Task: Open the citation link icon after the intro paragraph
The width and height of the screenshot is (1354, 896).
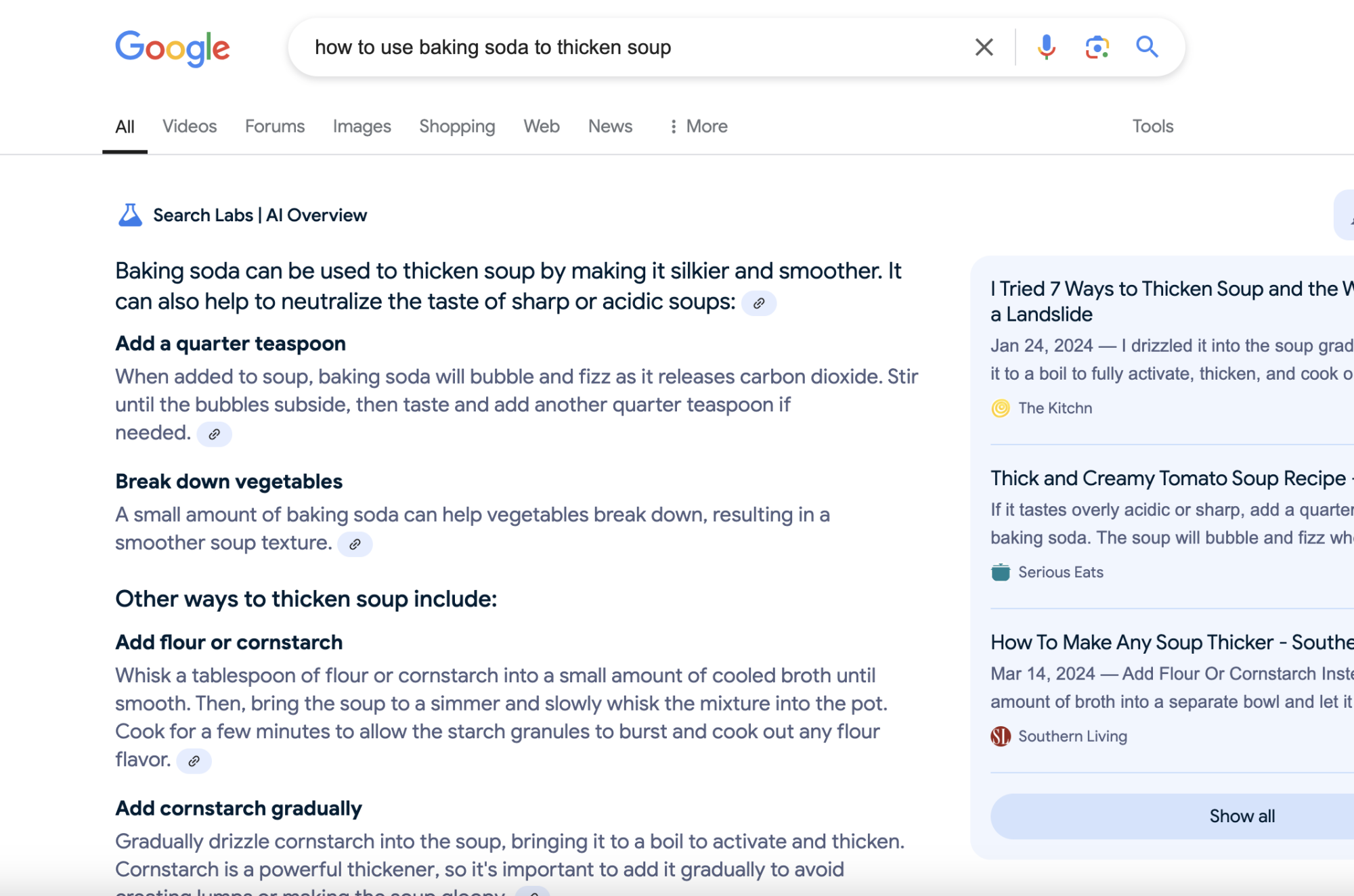Action: coord(760,304)
